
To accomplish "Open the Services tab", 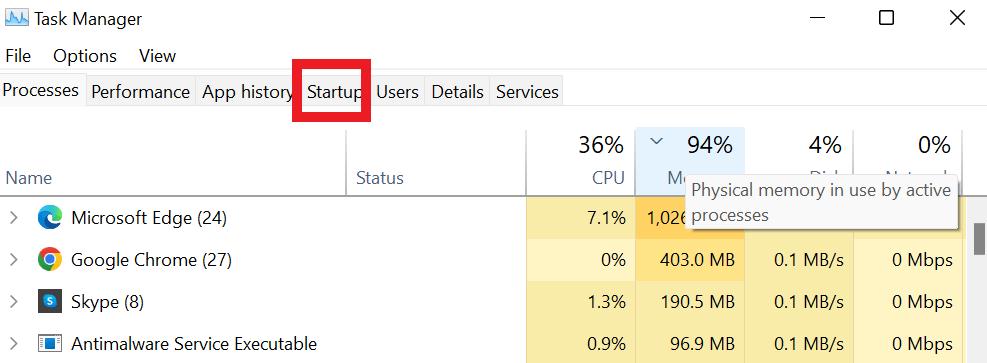I will [x=527, y=92].
